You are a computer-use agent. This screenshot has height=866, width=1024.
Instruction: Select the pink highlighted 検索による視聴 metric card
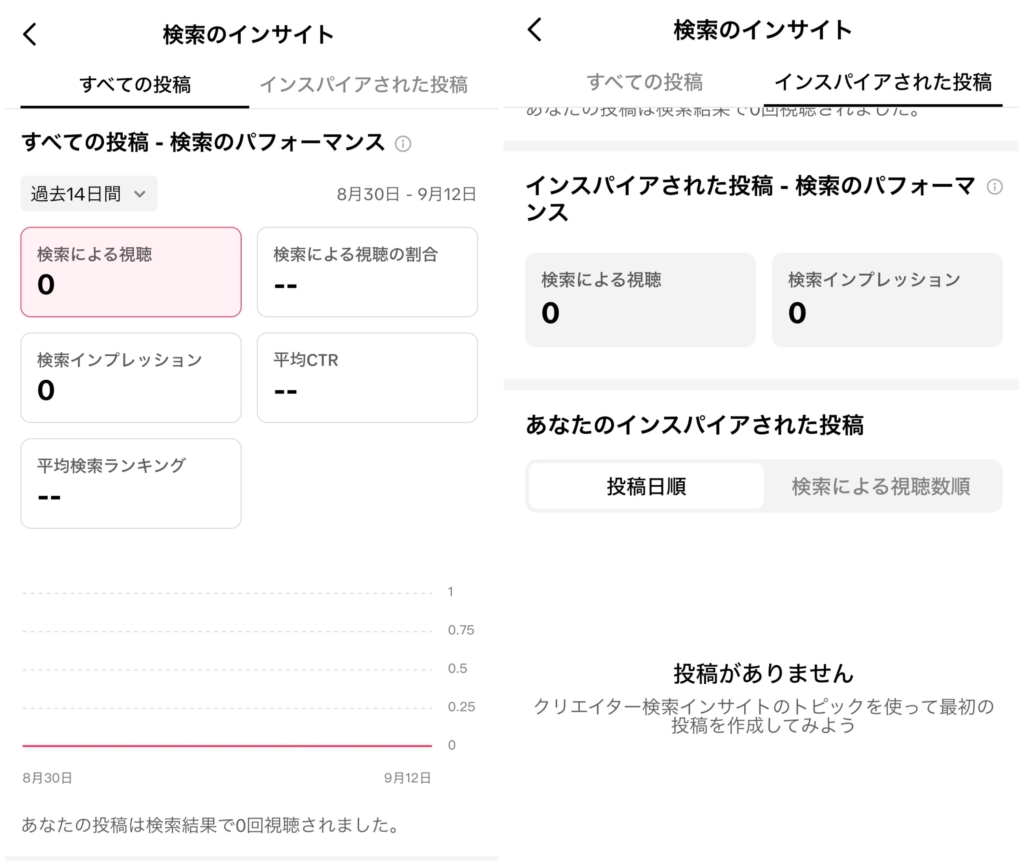tap(131, 272)
